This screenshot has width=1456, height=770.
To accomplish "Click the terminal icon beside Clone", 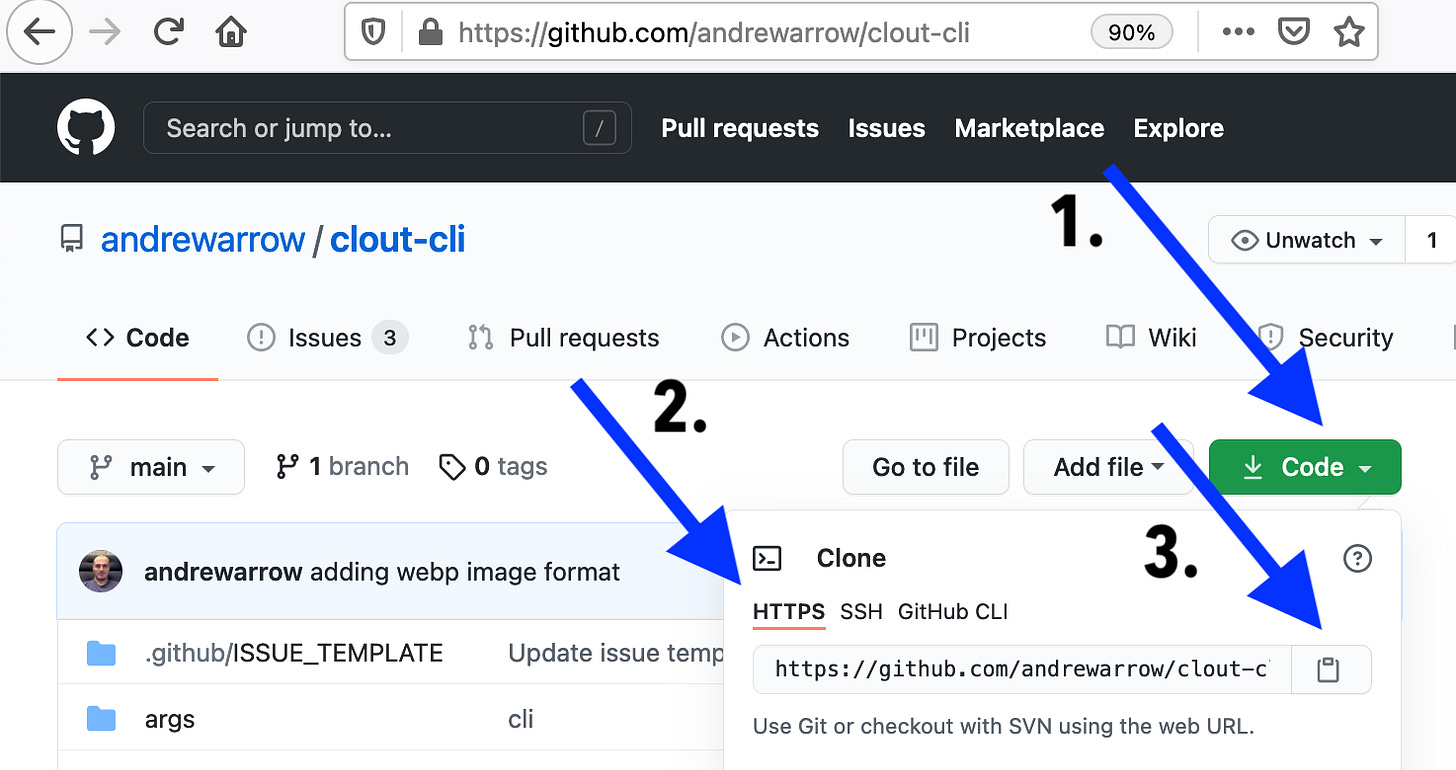I will (767, 558).
